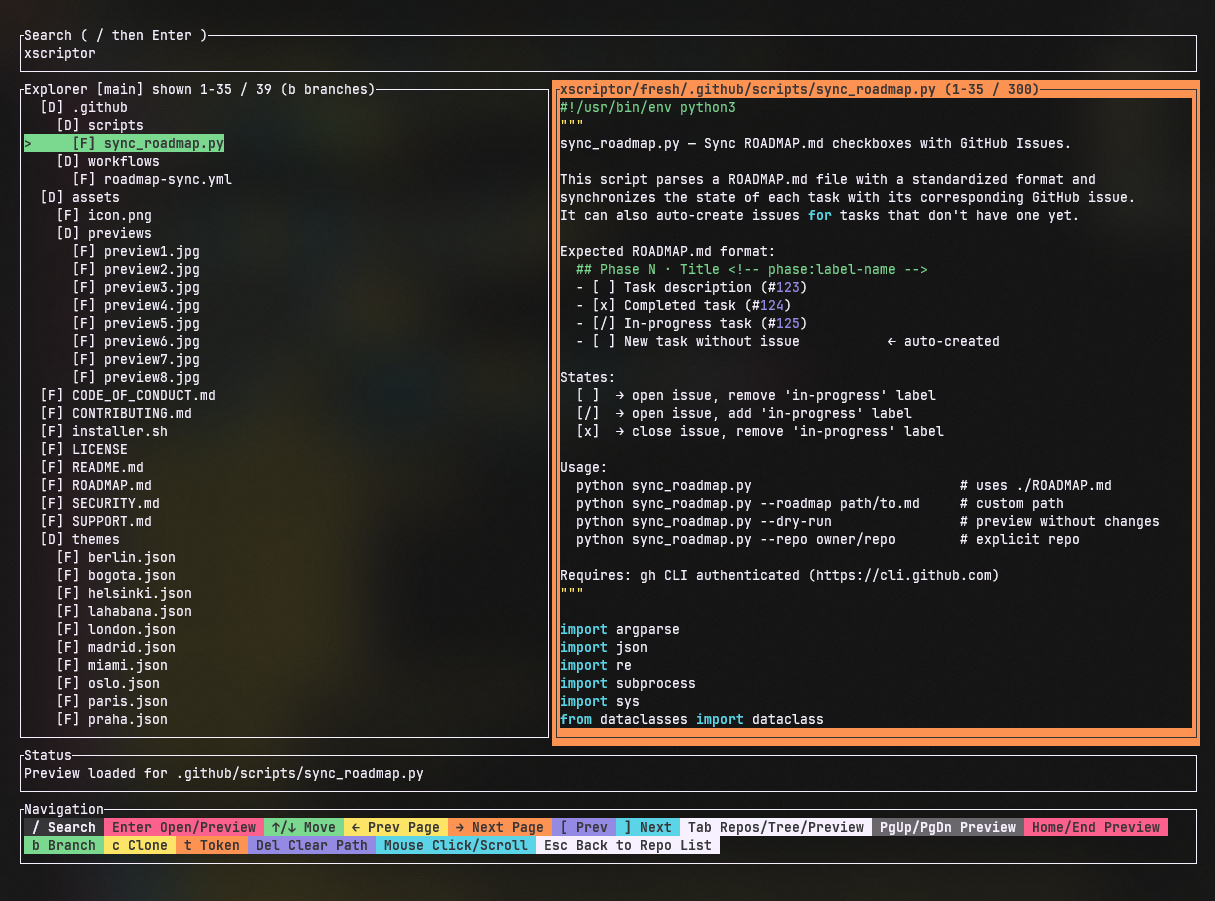Collapse the themes directory
Viewport: 1215px width, 901px height.
tap(80, 539)
